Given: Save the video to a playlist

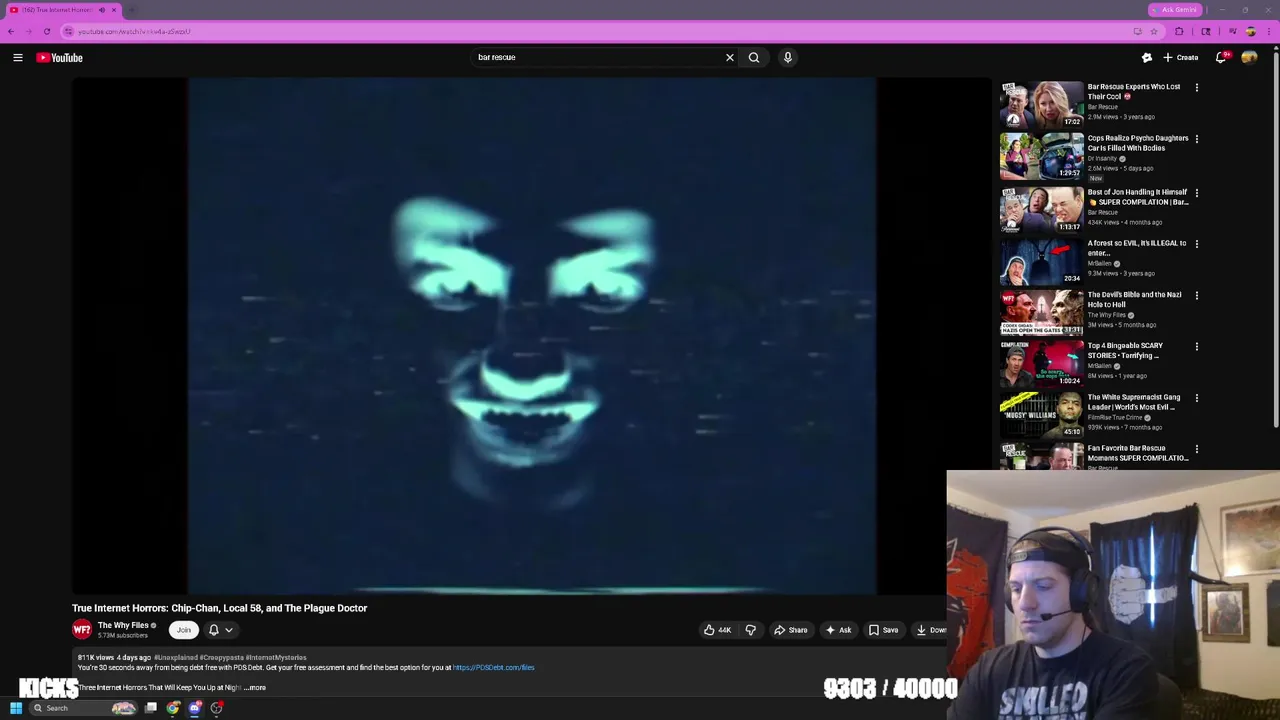Looking at the screenshot, I should [x=883, y=630].
